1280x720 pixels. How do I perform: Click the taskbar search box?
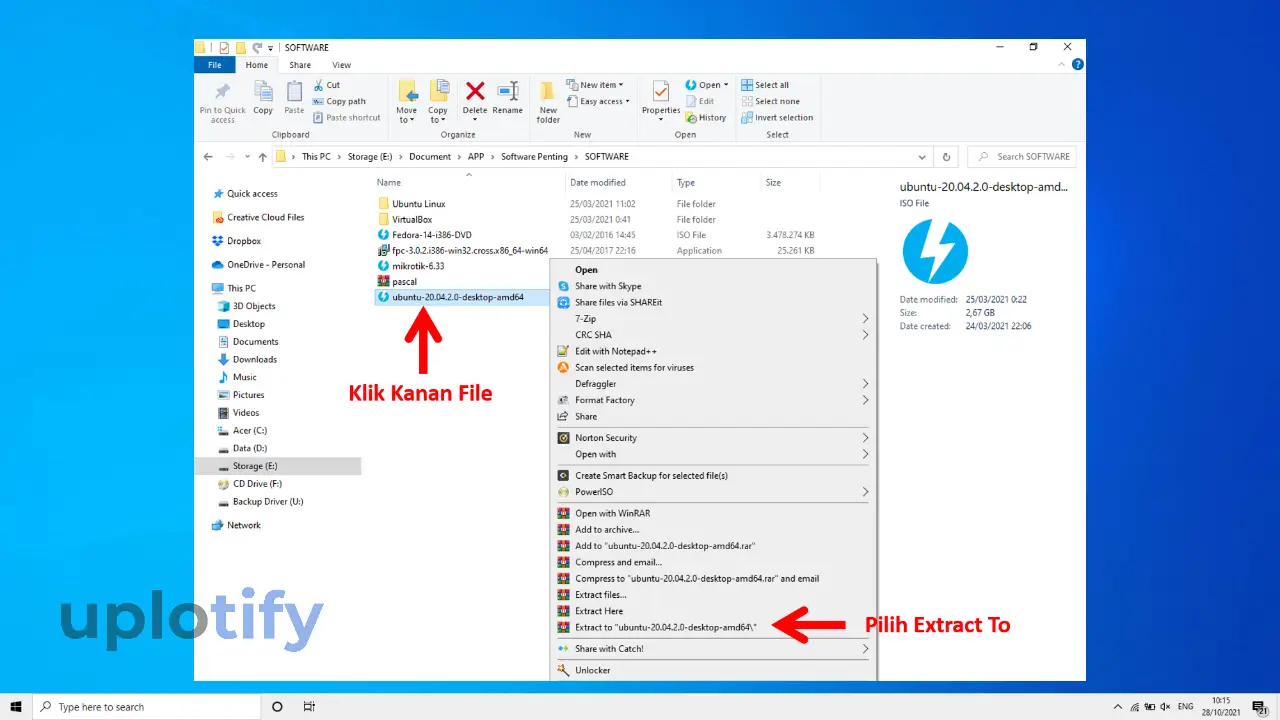[146, 707]
